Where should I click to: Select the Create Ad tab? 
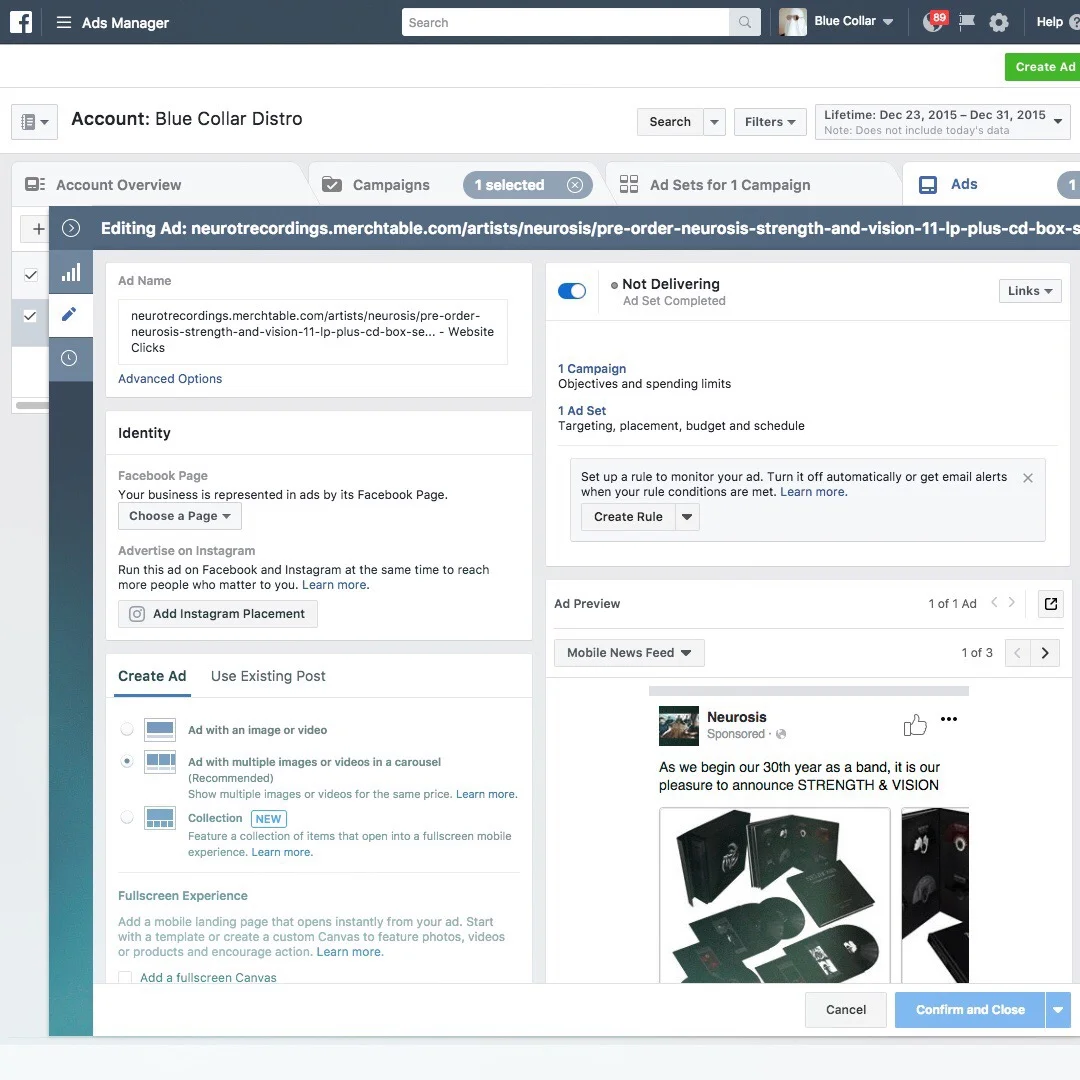click(x=152, y=676)
